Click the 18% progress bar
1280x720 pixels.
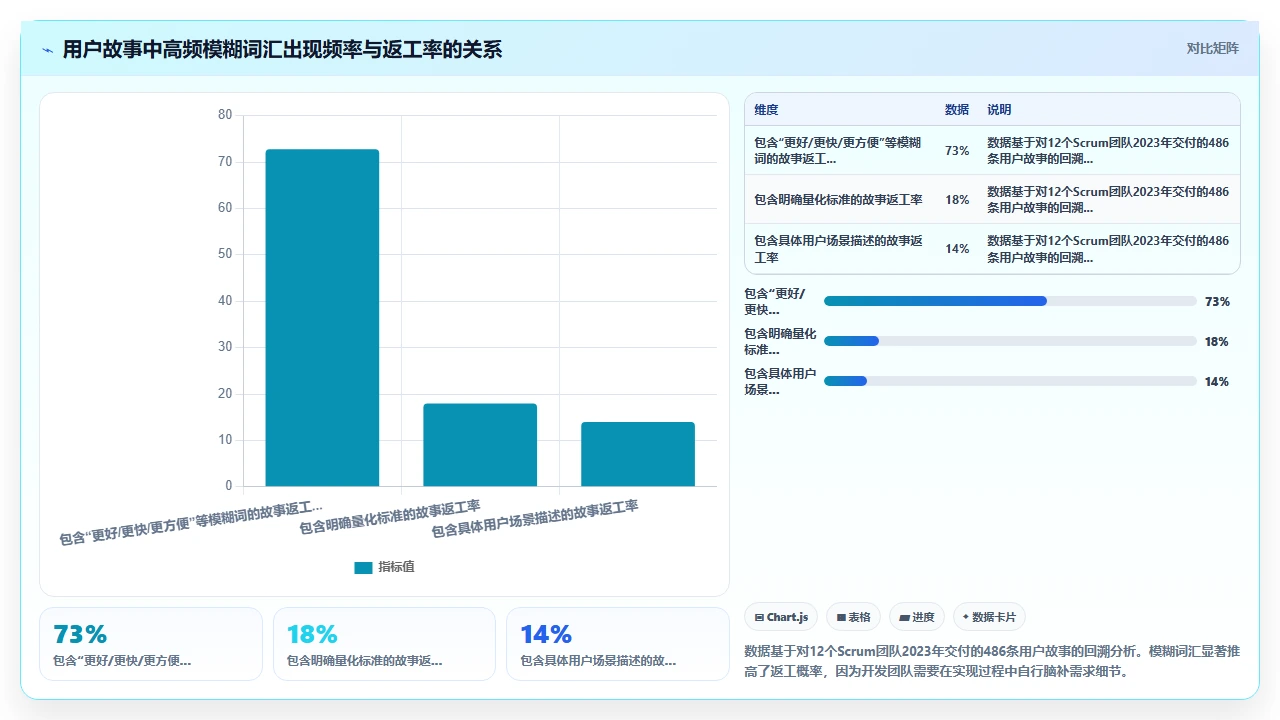(1010, 341)
